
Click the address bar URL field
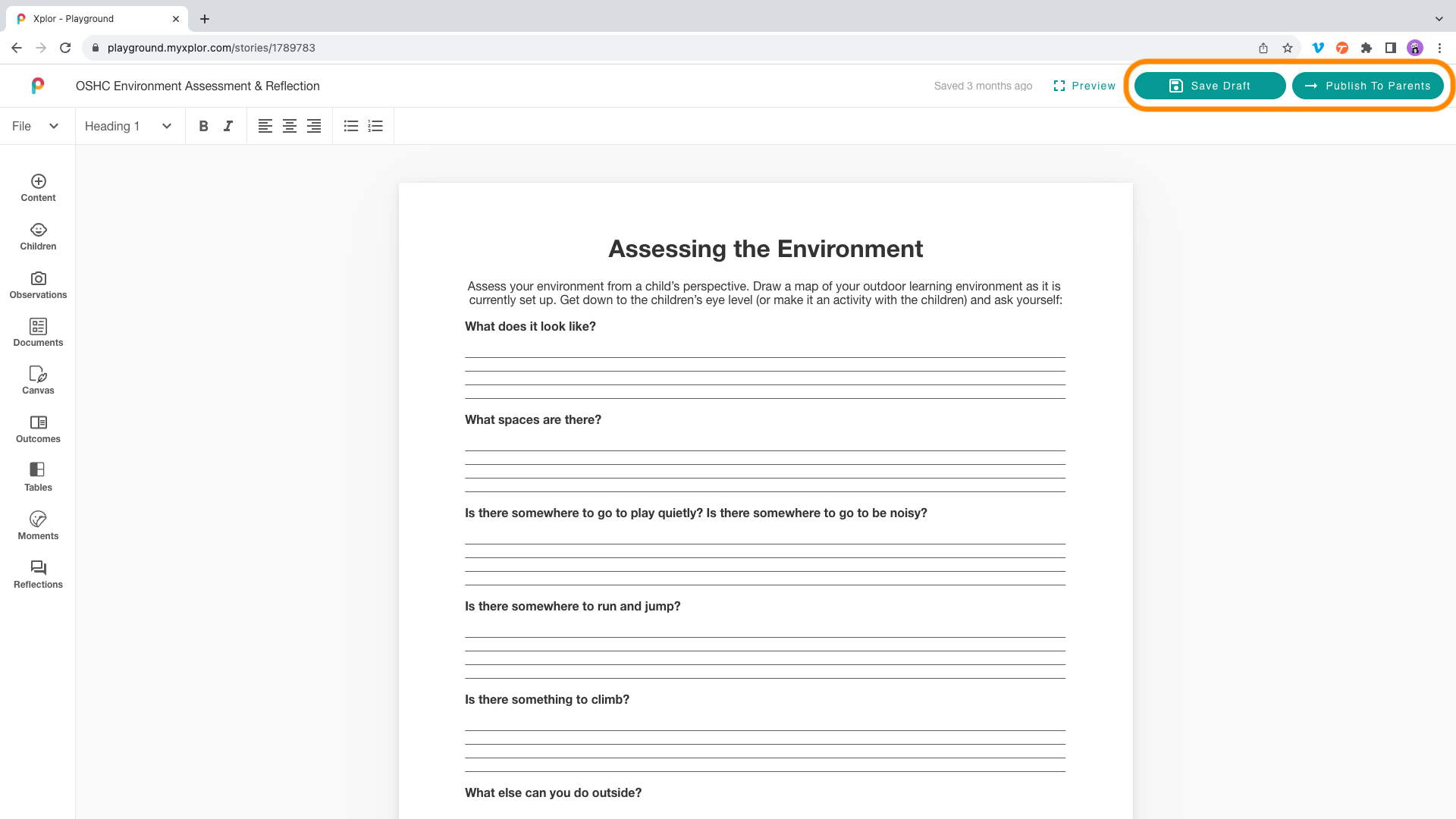click(212, 48)
